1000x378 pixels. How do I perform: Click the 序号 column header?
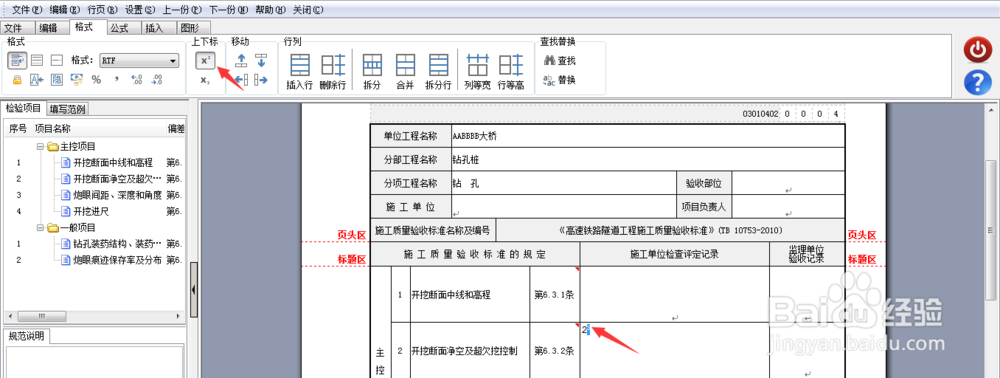coord(18,129)
